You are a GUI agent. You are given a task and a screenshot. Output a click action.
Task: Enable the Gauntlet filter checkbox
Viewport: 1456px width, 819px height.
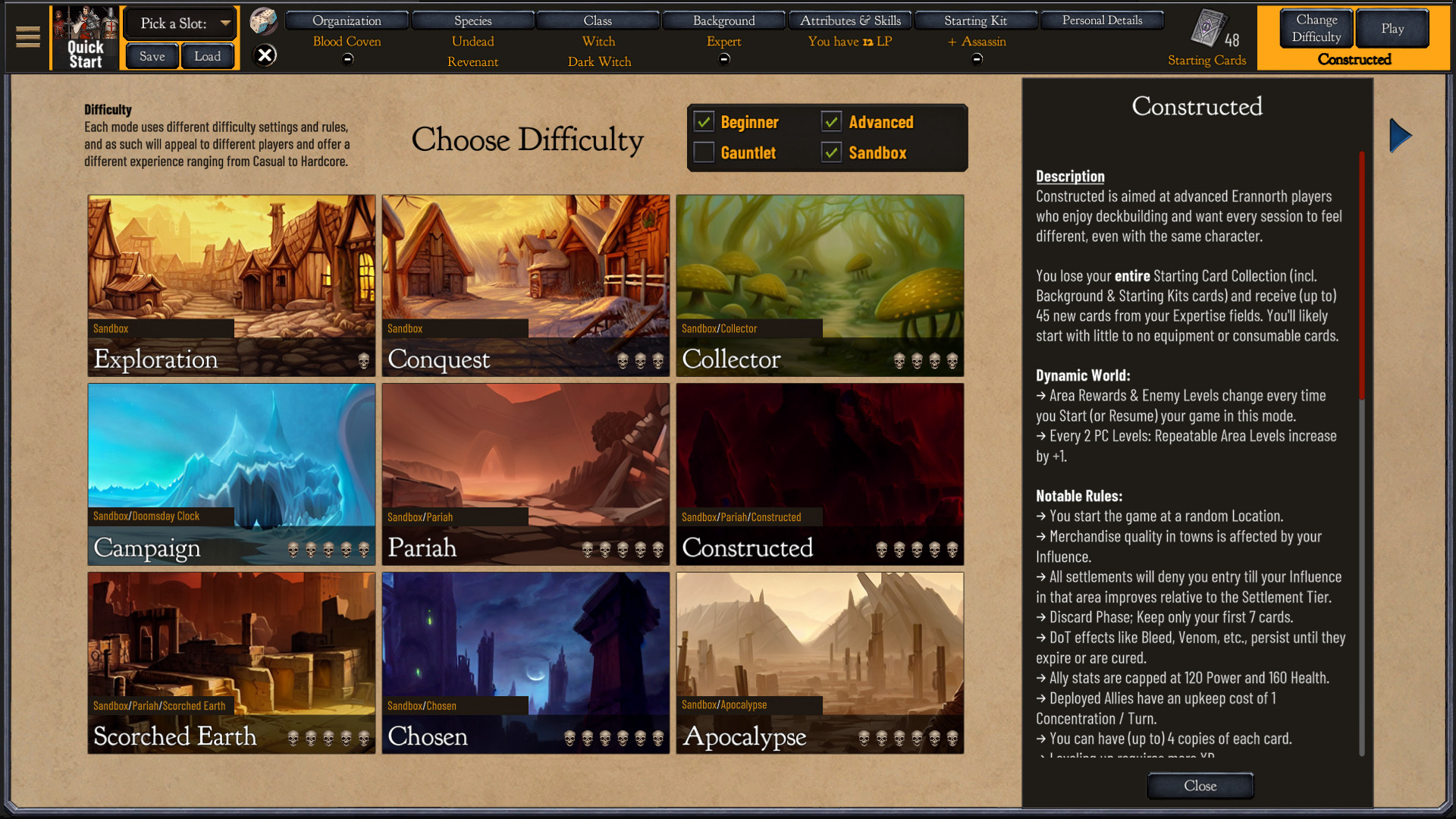point(704,152)
